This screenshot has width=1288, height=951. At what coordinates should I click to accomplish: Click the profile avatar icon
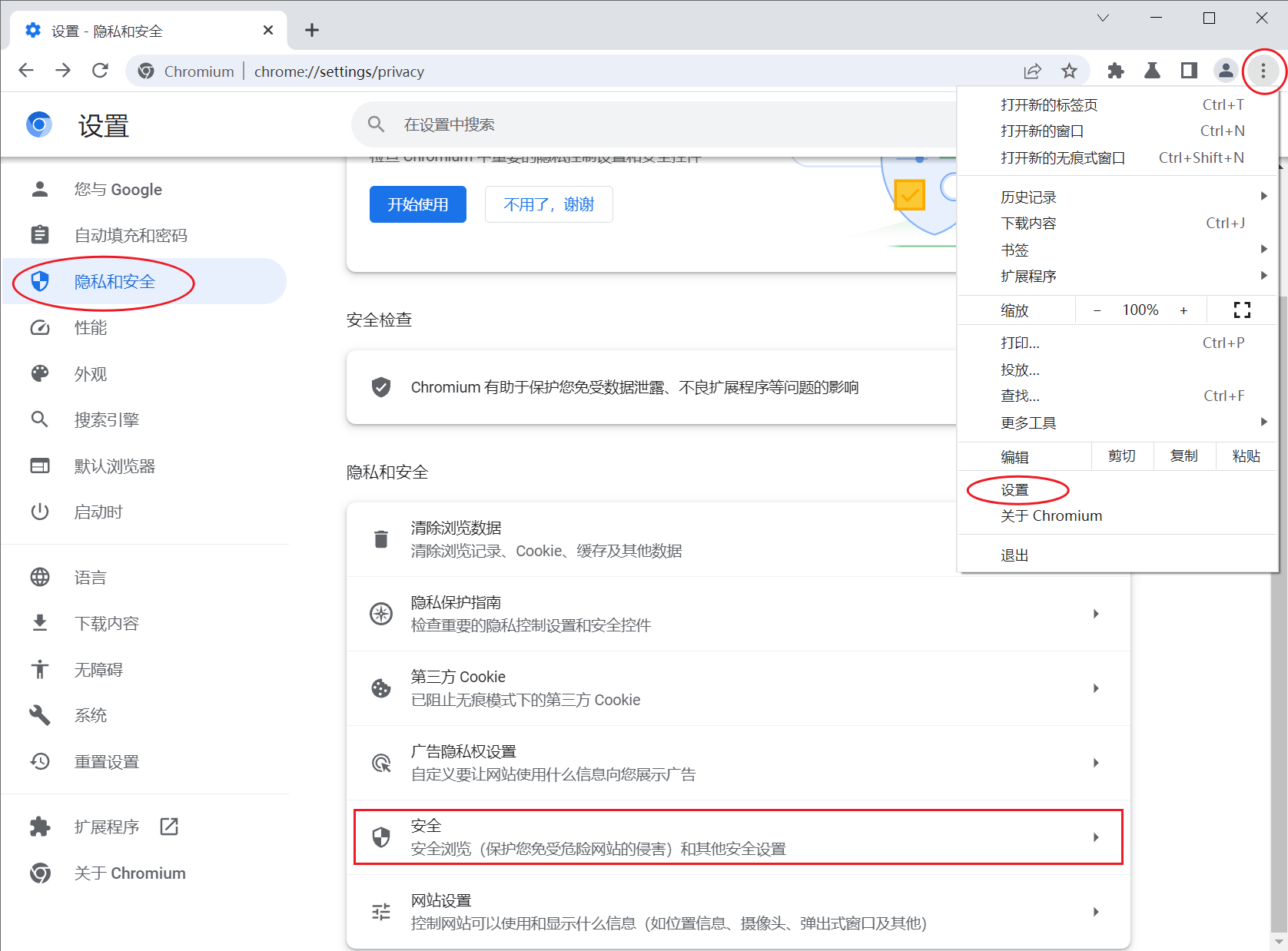click(1225, 71)
